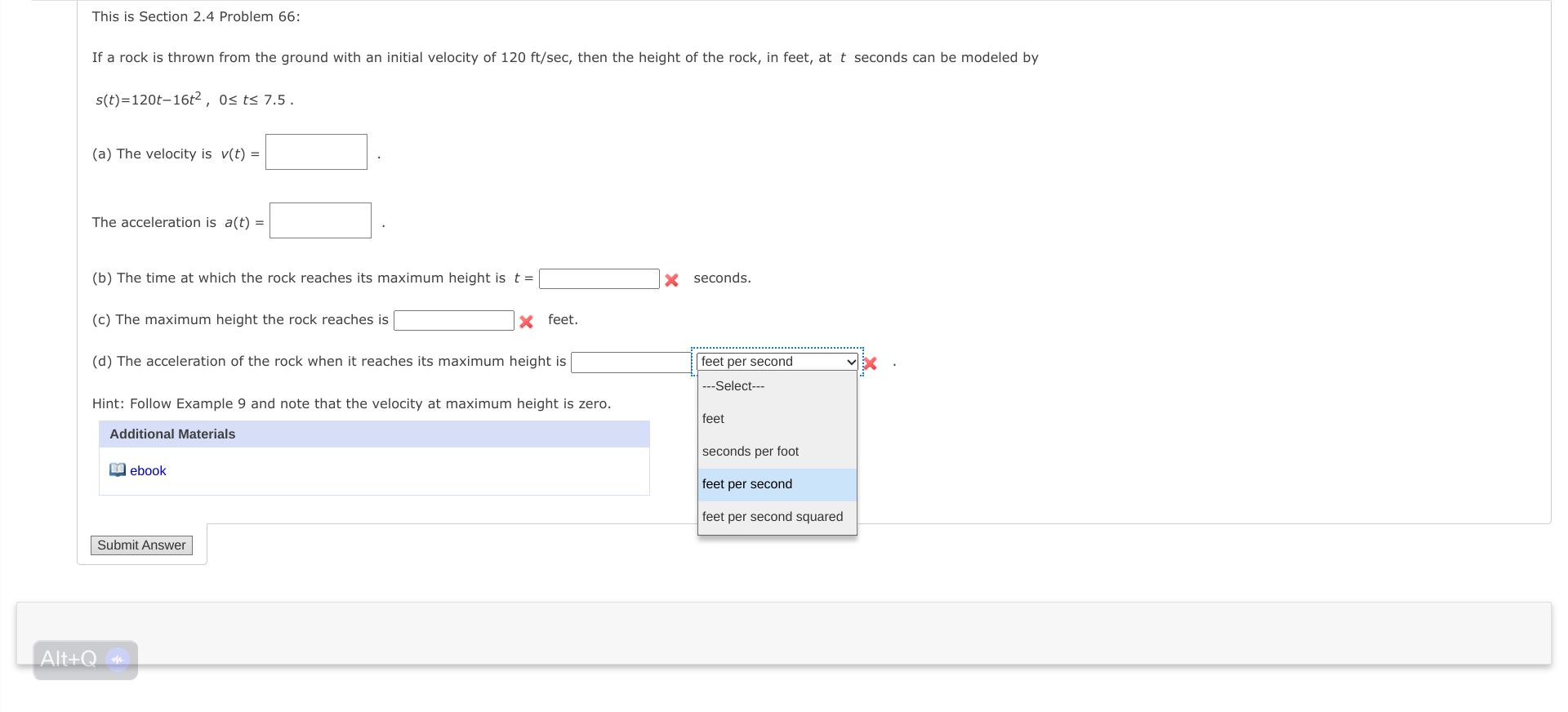Open the ebook link
Image resolution: width=1568 pixels, height=712 pixels.
click(148, 471)
